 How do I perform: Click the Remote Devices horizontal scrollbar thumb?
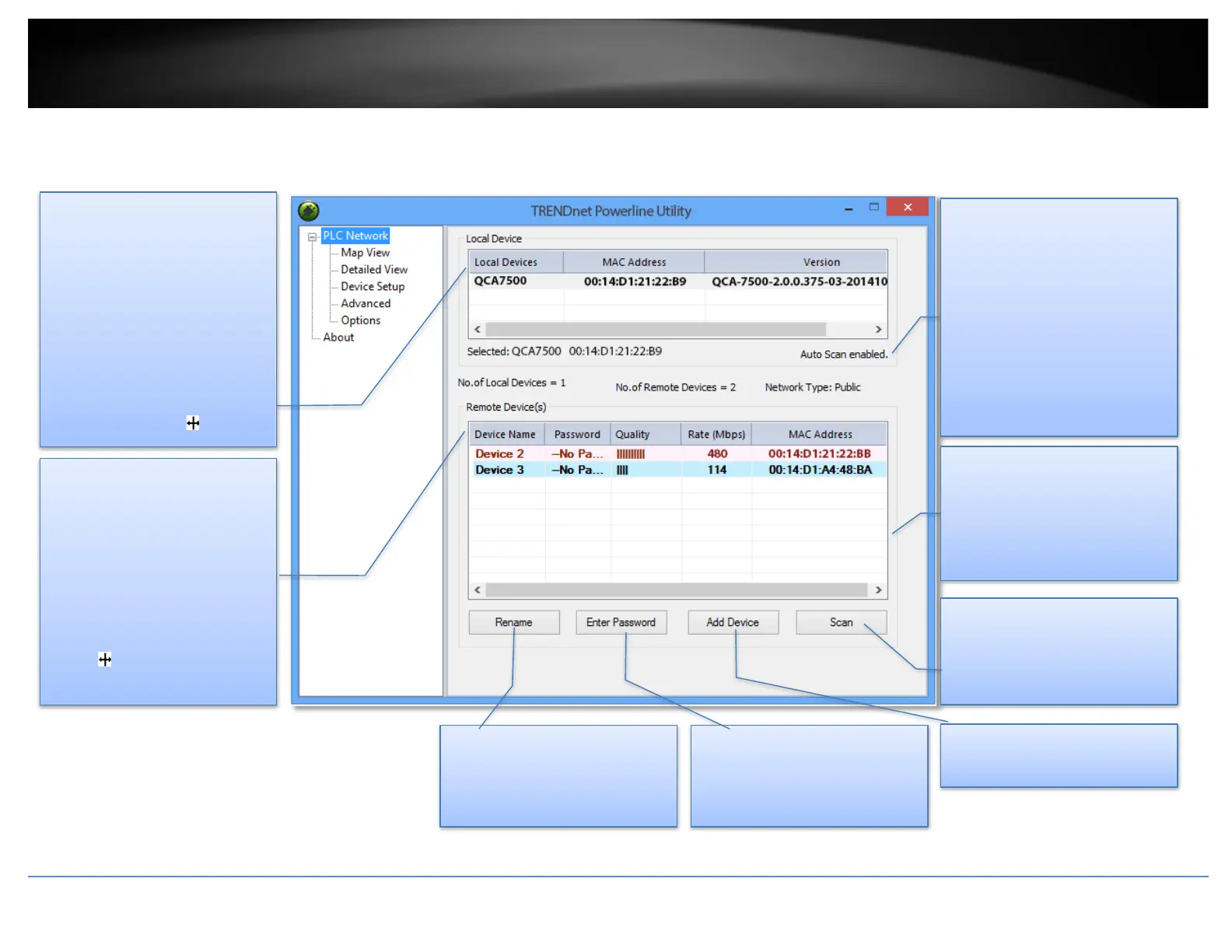tap(677, 590)
